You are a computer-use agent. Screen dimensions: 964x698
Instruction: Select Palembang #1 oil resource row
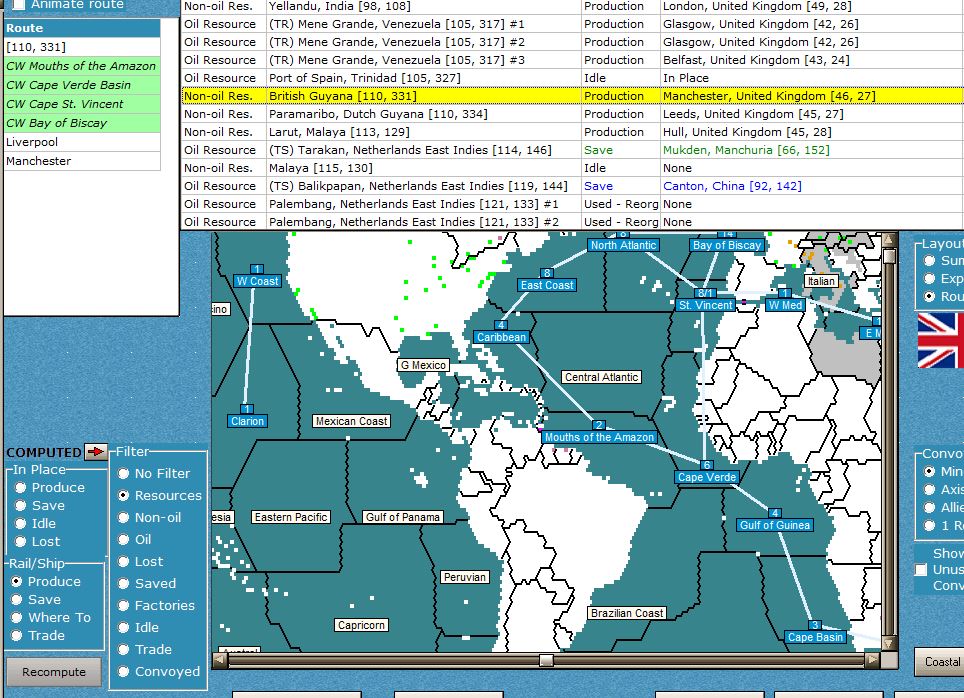point(572,204)
